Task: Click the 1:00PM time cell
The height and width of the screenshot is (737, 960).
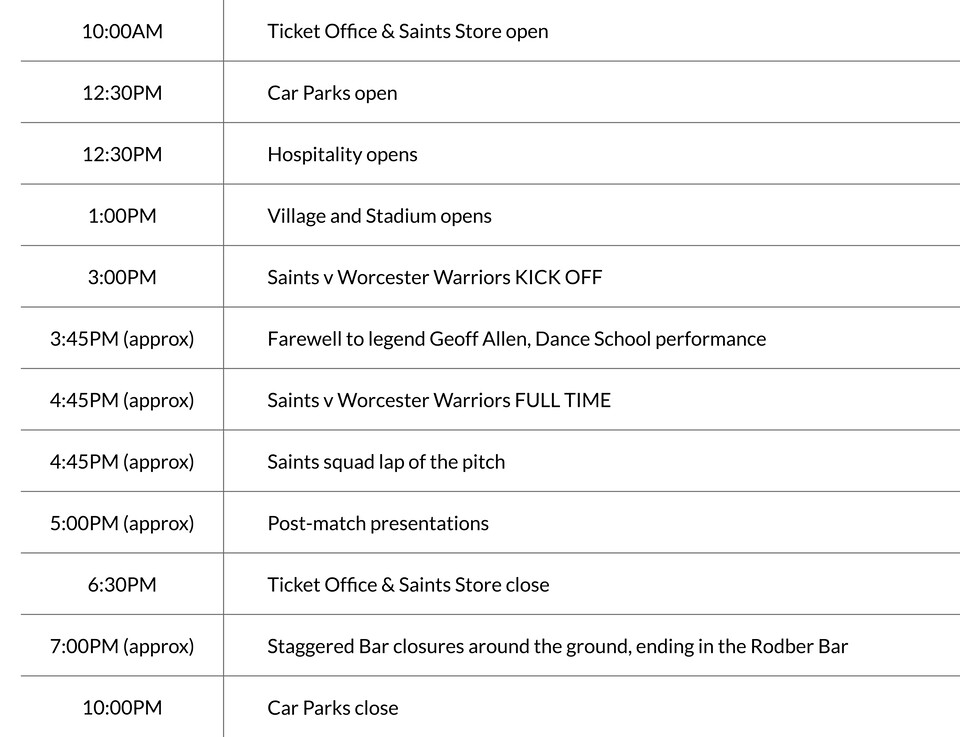Action: click(x=122, y=216)
